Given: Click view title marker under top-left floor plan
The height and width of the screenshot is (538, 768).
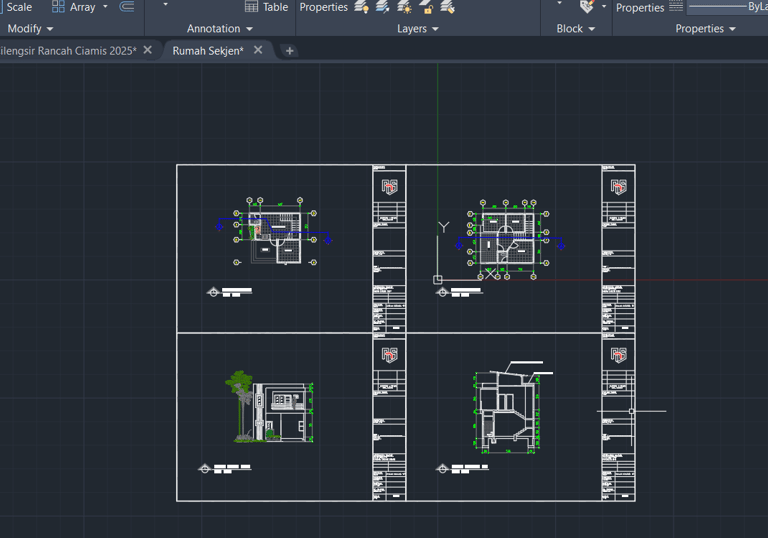Looking at the screenshot, I should click(229, 292).
